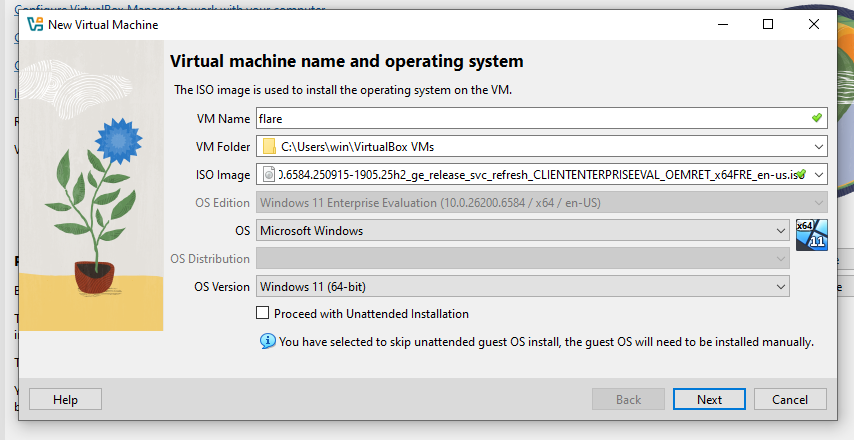Click the ISO file icon in ISO Image
The width and height of the screenshot is (854, 440).
[x=268, y=174]
